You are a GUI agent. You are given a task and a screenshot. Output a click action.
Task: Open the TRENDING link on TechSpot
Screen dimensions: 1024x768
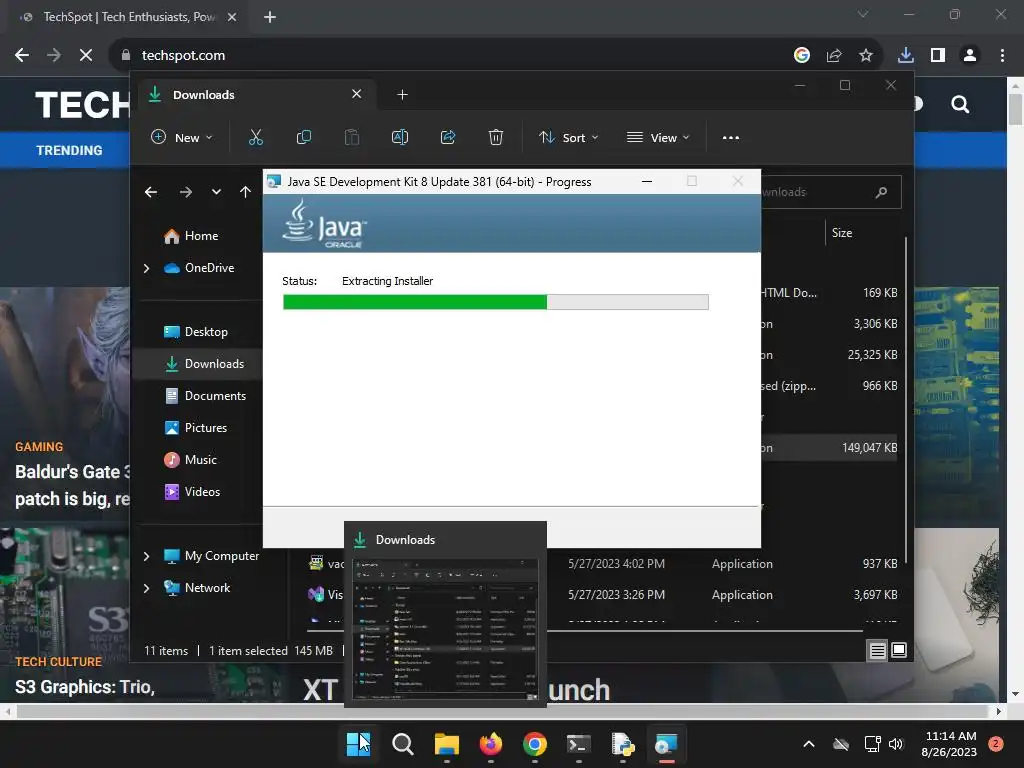[69, 150]
